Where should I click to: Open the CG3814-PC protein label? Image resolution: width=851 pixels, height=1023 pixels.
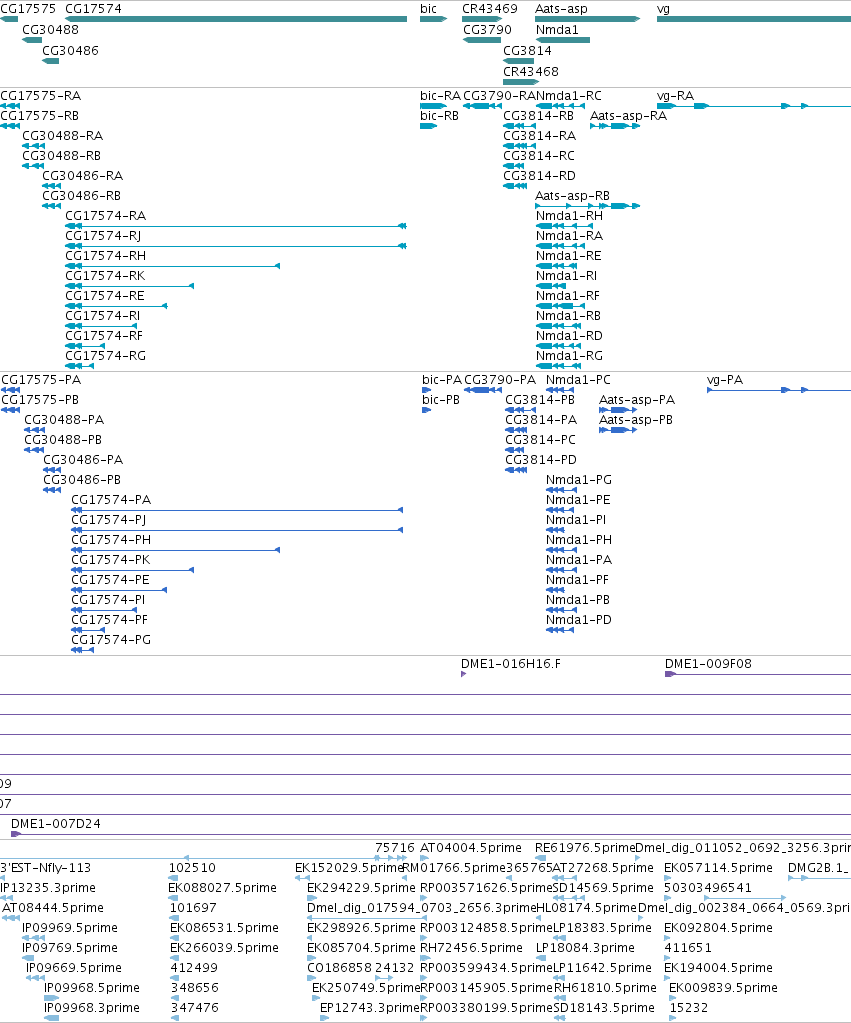tap(540, 440)
